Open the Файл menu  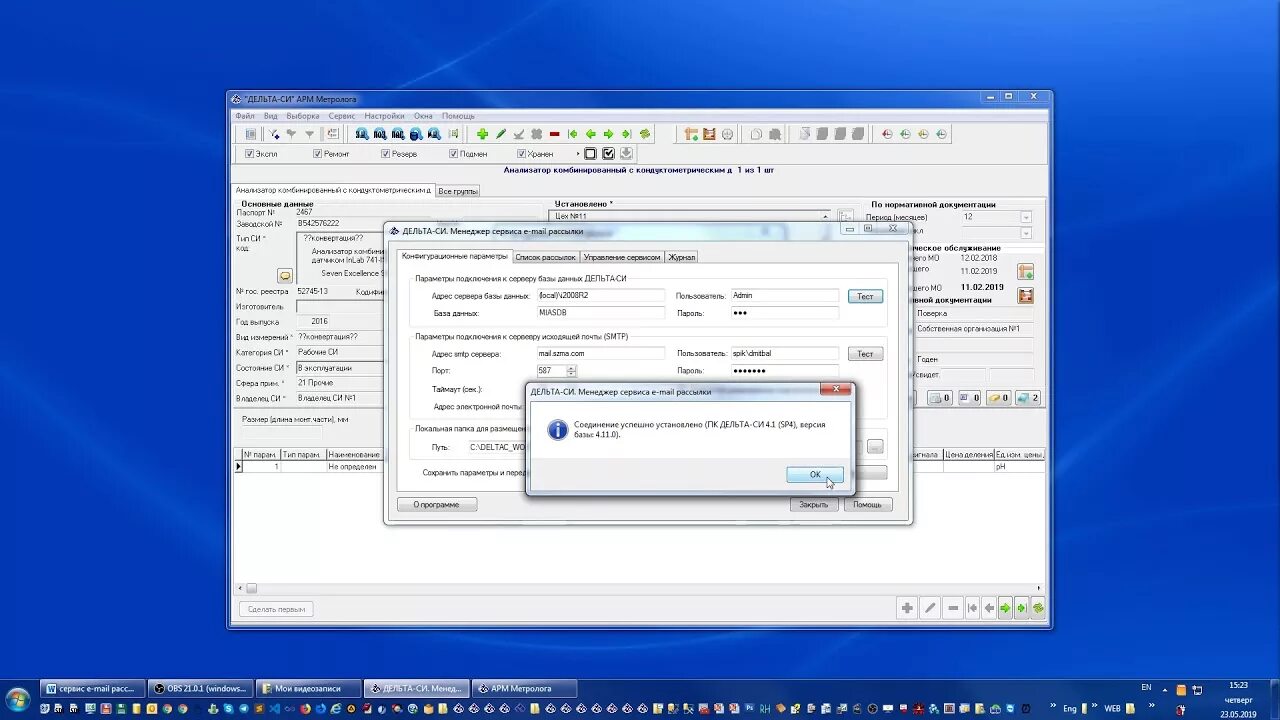245,116
